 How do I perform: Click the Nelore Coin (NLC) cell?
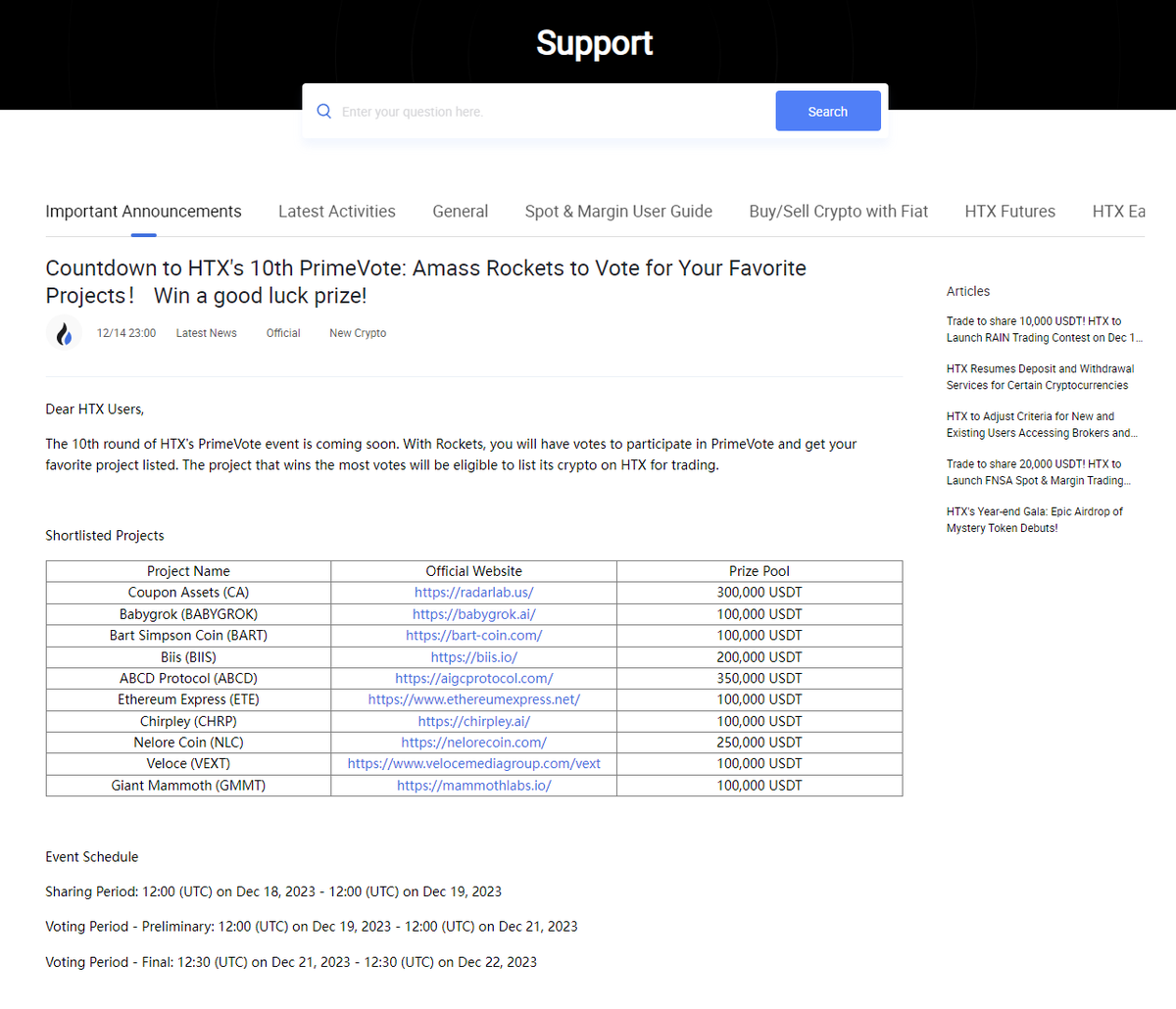(x=188, y=743)
